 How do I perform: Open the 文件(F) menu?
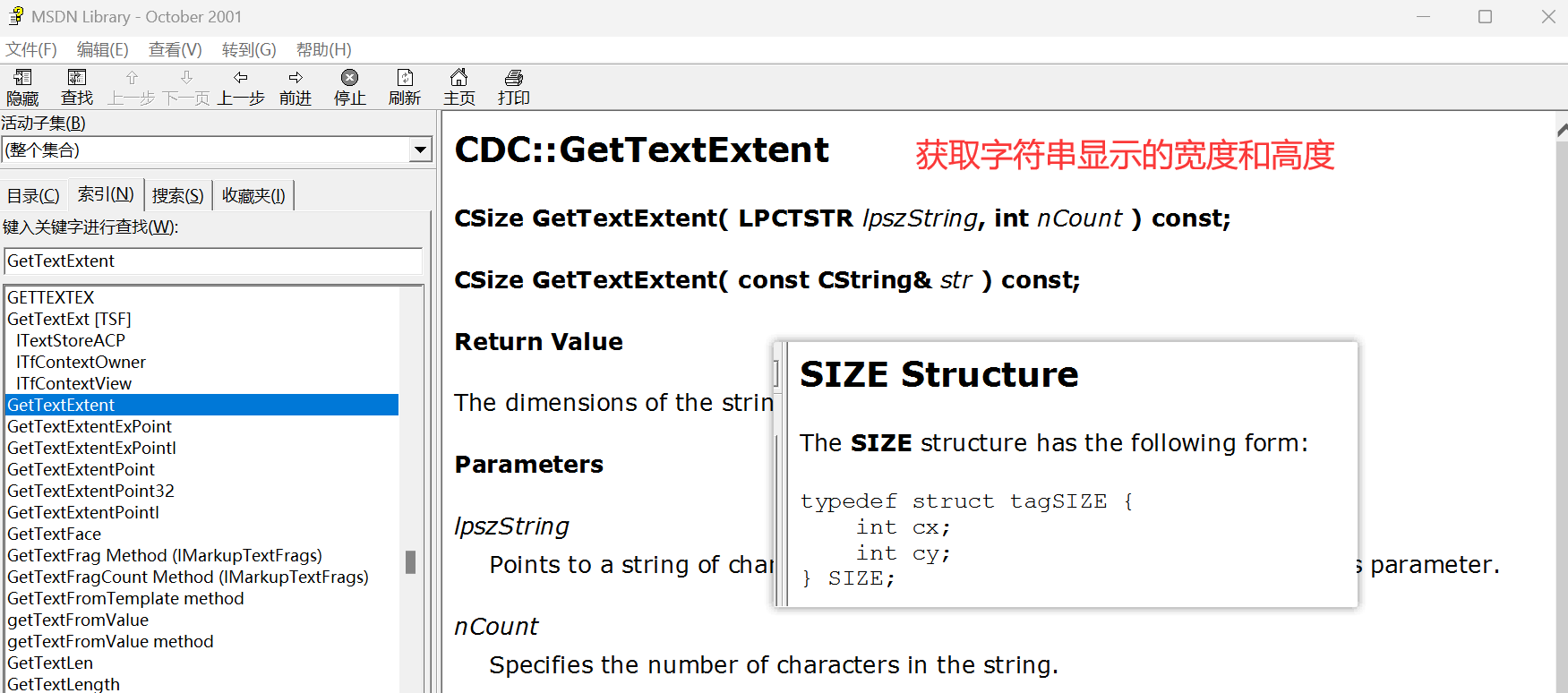click(31, 49)
